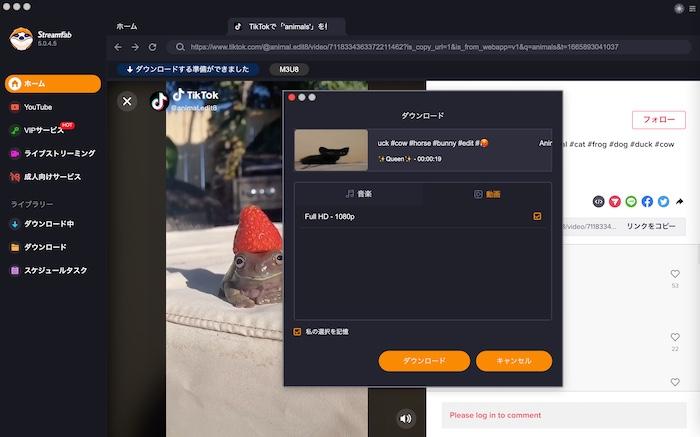This screenshot has width=700, height=437.
Task: Click the #frog hashtag link
Action: [597, 144]
